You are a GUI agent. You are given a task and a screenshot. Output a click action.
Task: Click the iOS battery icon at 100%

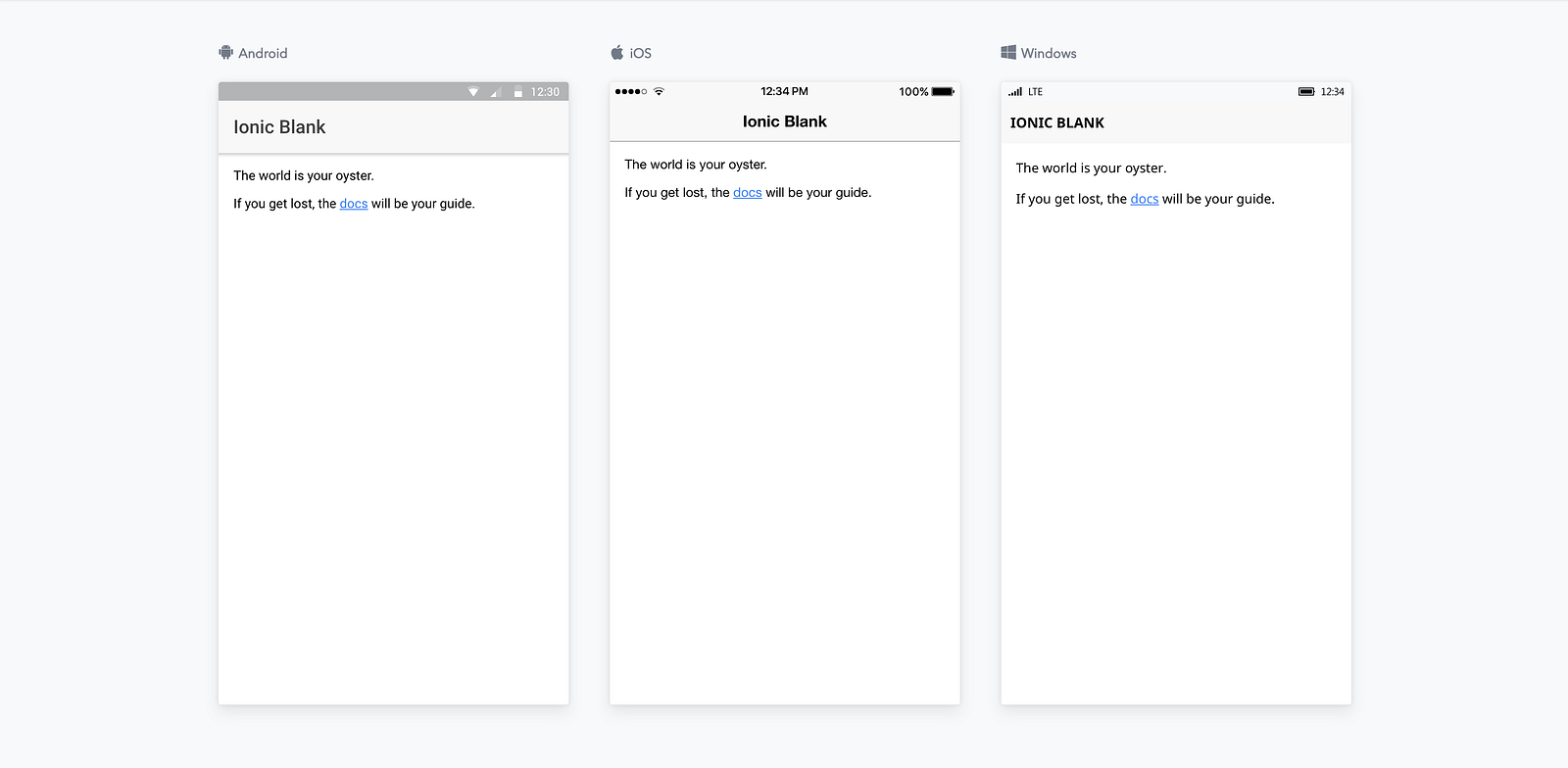[x=943, y=92]
